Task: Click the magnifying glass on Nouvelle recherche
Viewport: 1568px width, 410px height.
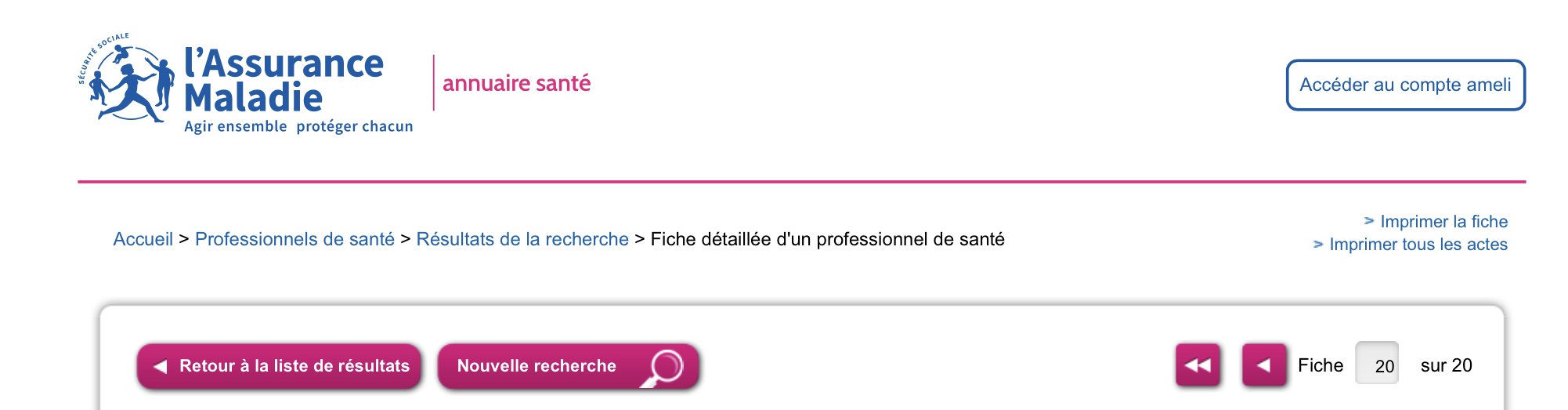Action: tap(662, 367)
